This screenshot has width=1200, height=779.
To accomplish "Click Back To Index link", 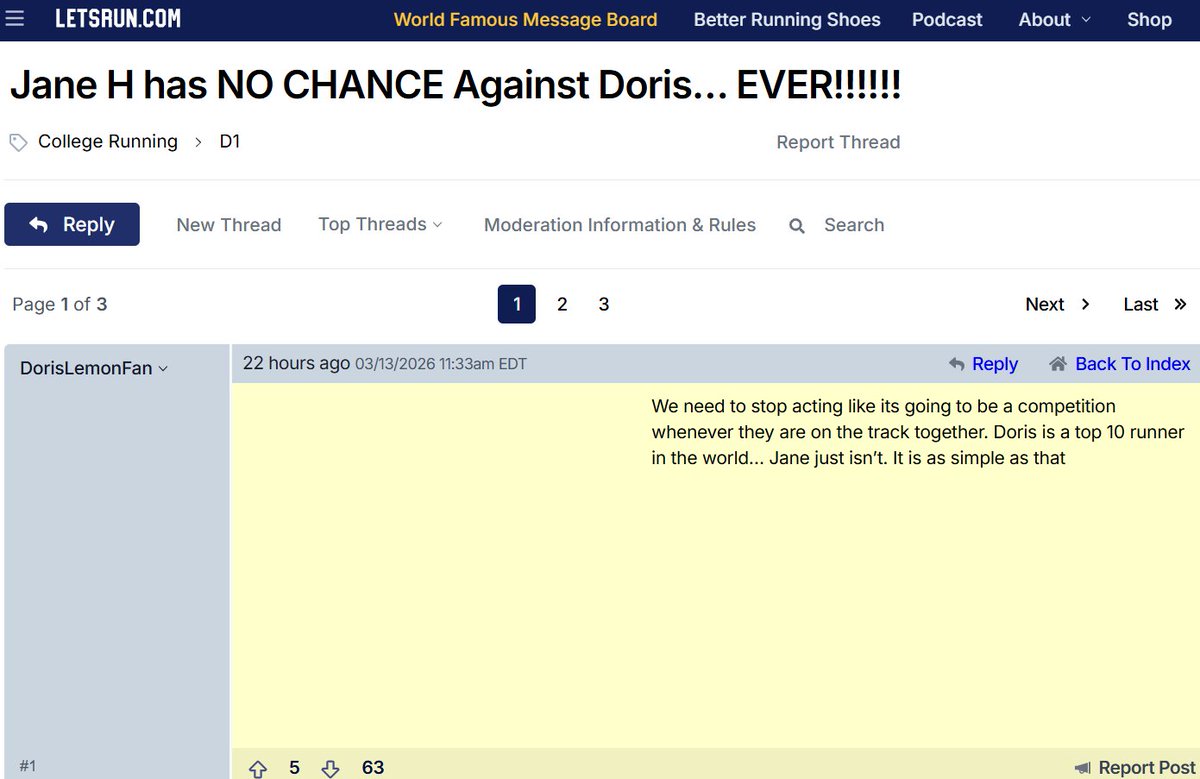I will (x=1120, y=364).
